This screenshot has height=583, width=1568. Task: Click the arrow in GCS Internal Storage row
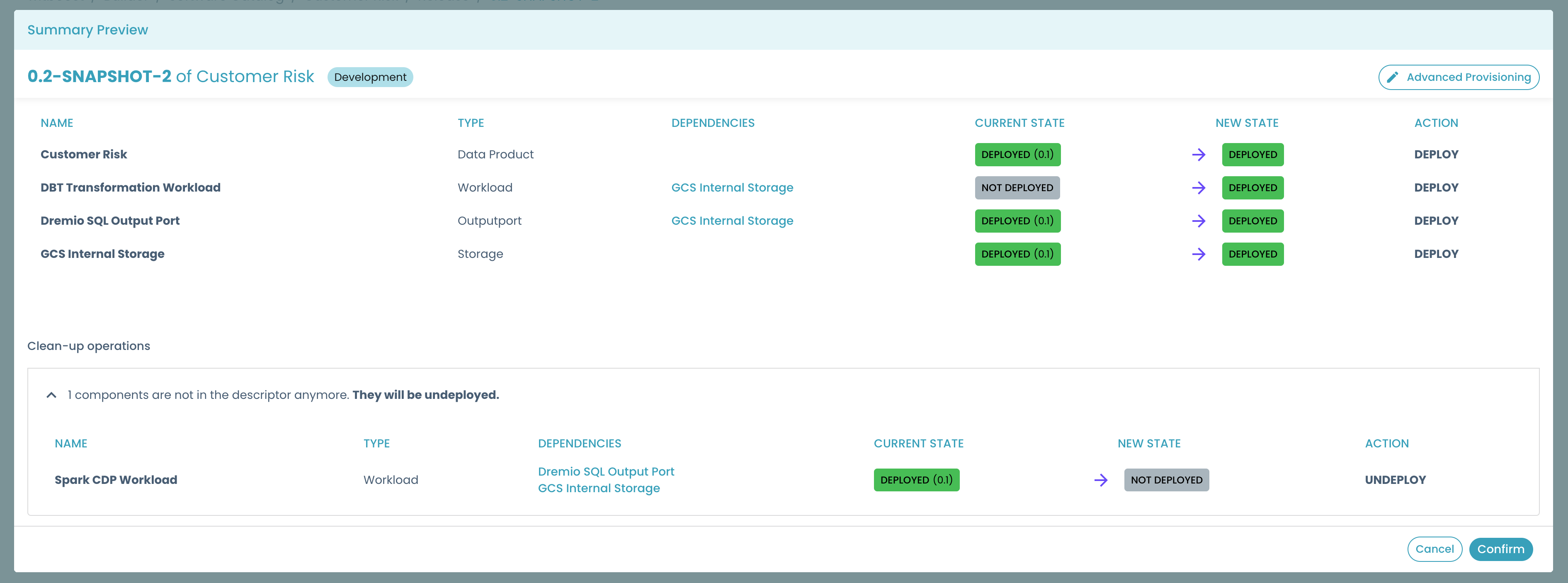1199,254
